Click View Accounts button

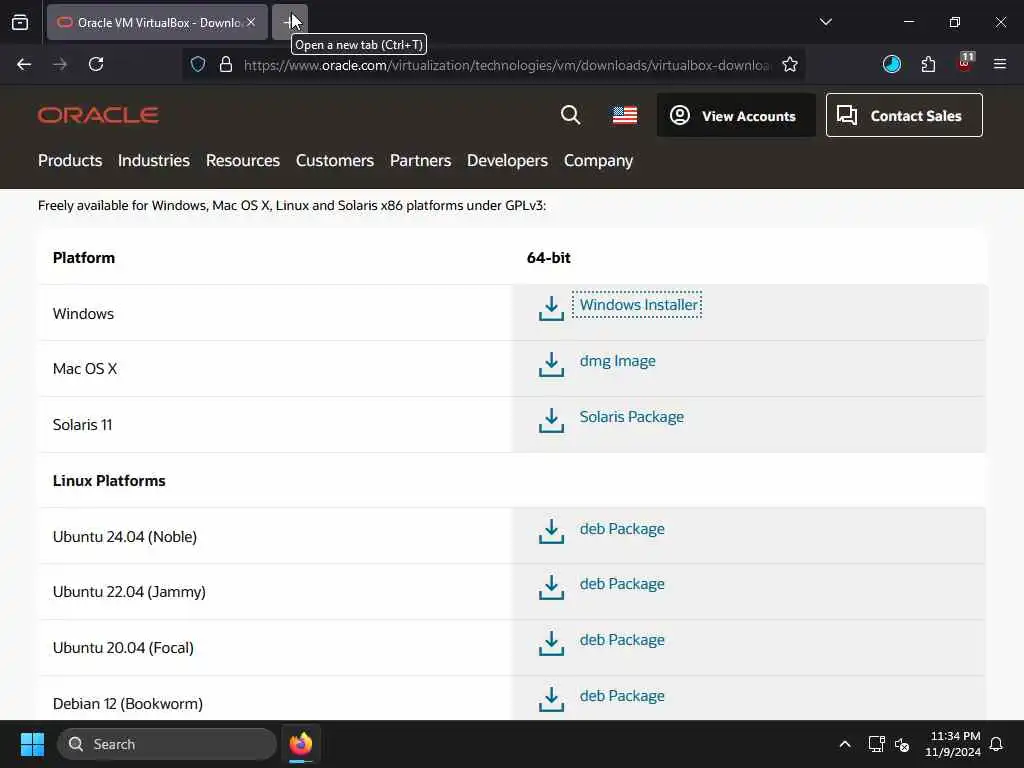[x=737, y=115]
